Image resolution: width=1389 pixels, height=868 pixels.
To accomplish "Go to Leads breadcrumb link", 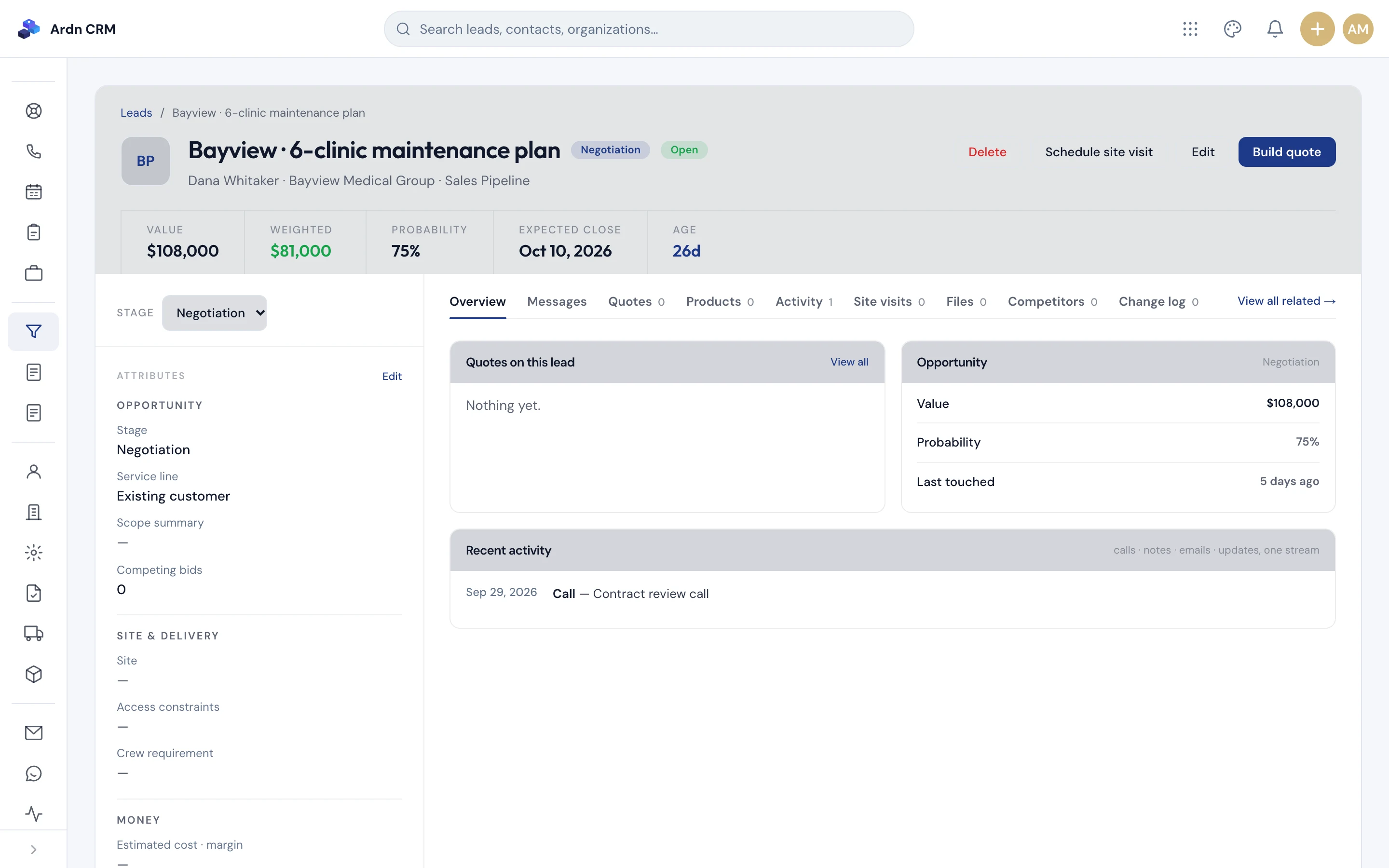I will [x=136, y=112].
